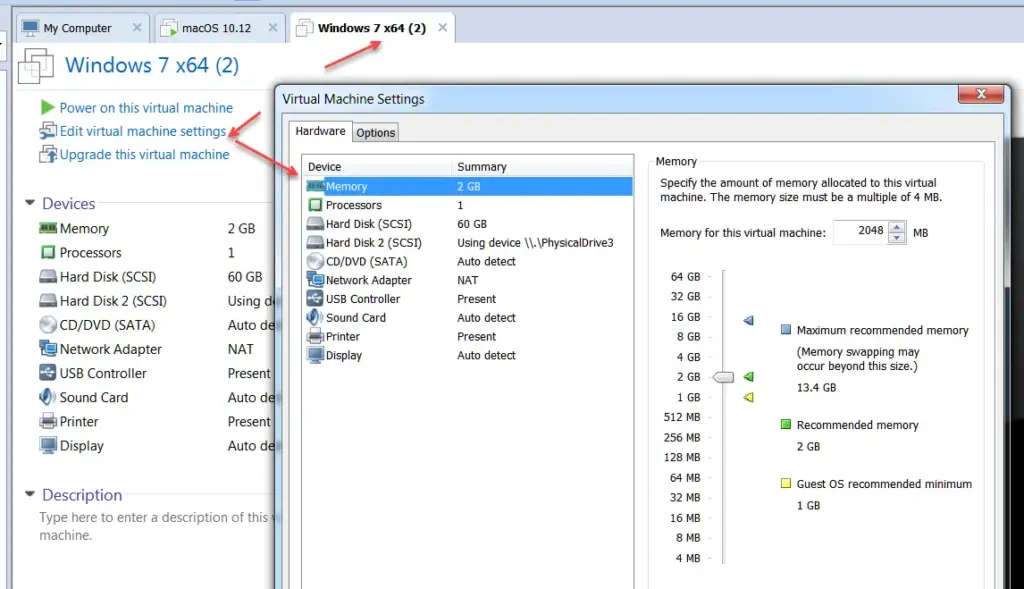
Task: Click the Printer icon in Devices sidebar
Action: pyautogui.click(x=48, y=421)
